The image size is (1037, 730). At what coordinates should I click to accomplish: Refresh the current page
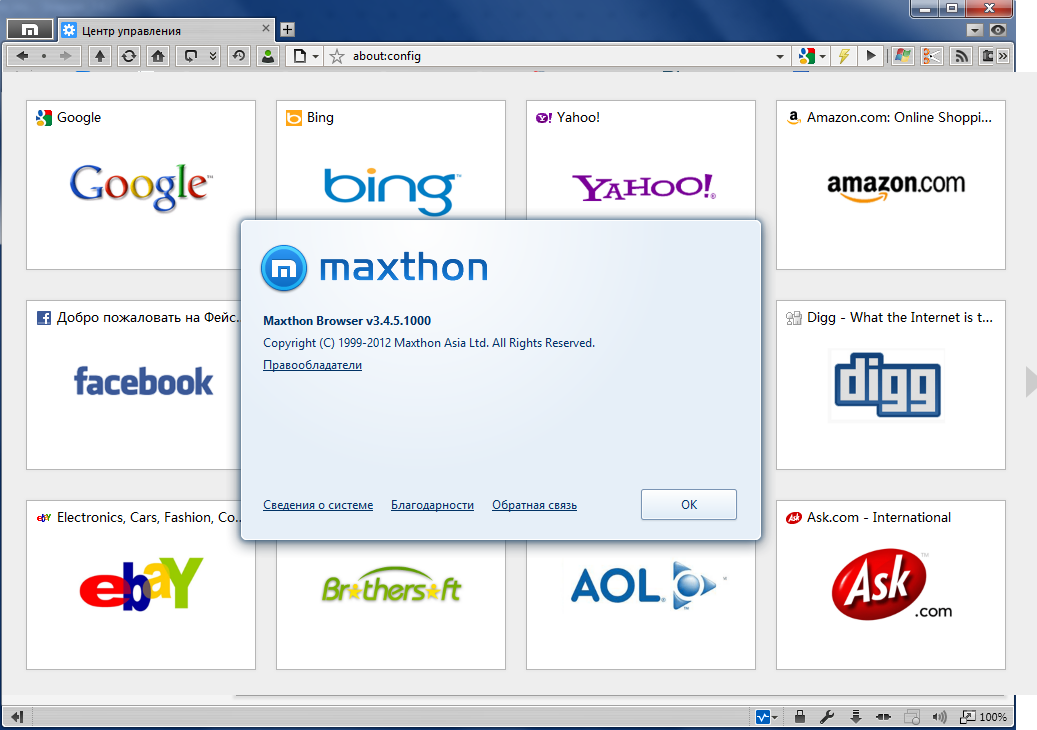[x=129, y=56]
